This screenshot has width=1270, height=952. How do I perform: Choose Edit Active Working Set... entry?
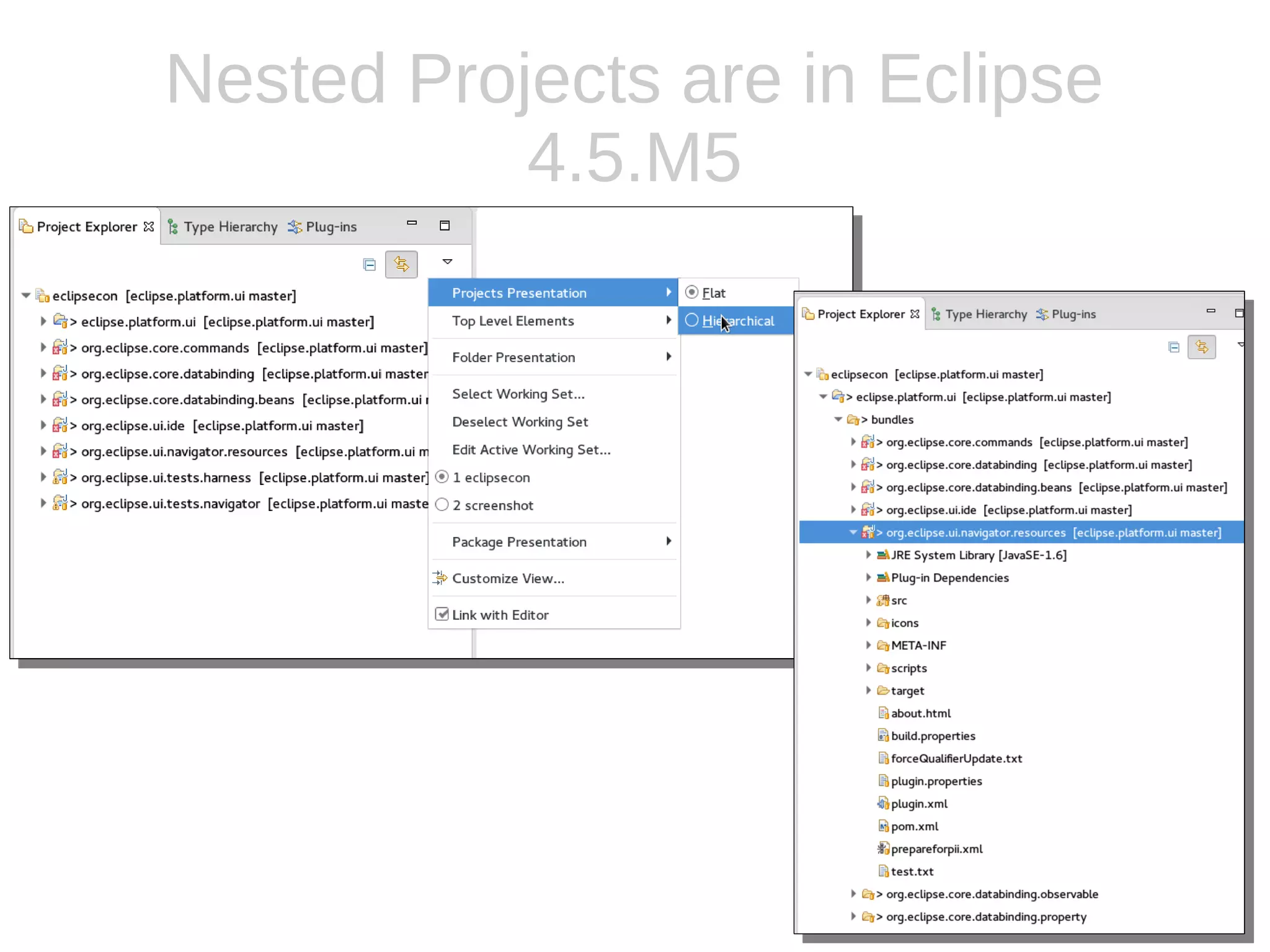click(553, 450)
